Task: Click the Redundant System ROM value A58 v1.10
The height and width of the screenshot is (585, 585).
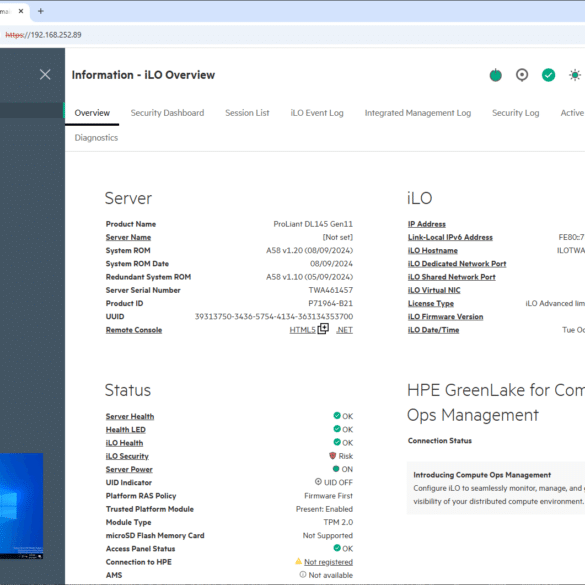Action: pyautogui.click(x=309, y=277)
